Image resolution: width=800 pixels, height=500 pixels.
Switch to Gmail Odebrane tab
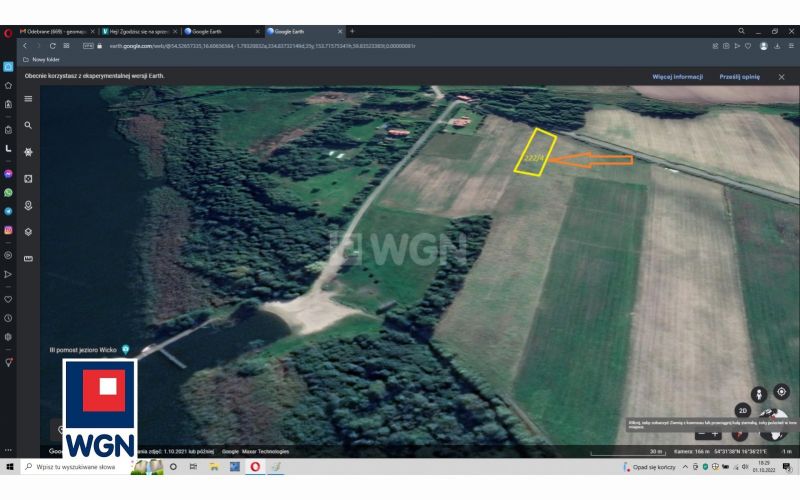(x=57, y=32)
